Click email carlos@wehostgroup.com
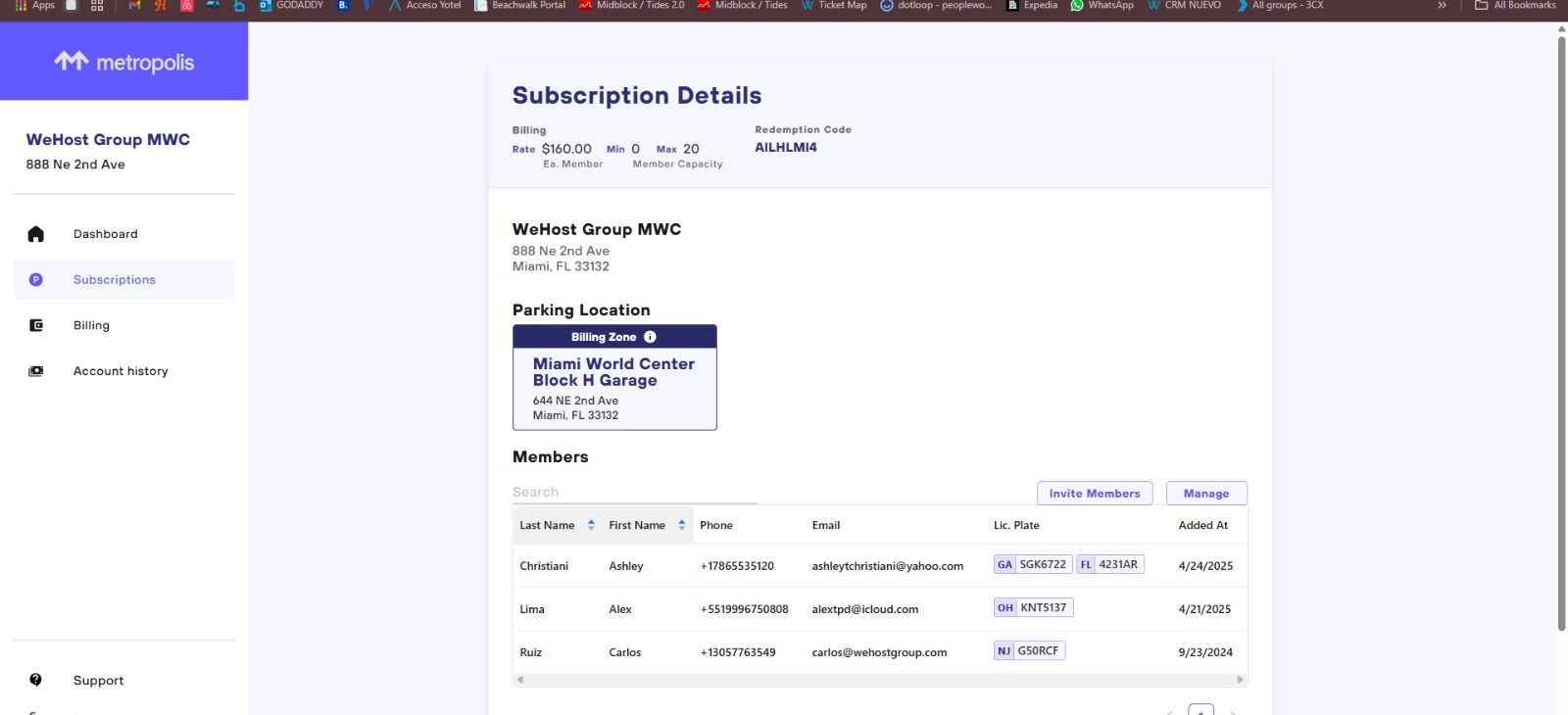Screen dimensions: 1568x715 coord(879,652)
